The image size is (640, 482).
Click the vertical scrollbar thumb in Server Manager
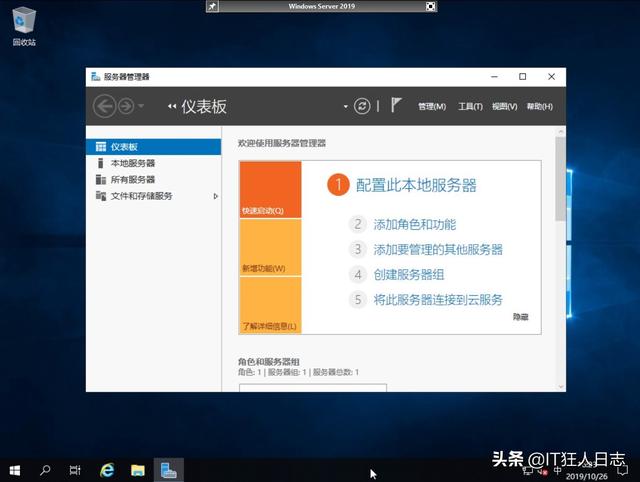click(560, 179)
